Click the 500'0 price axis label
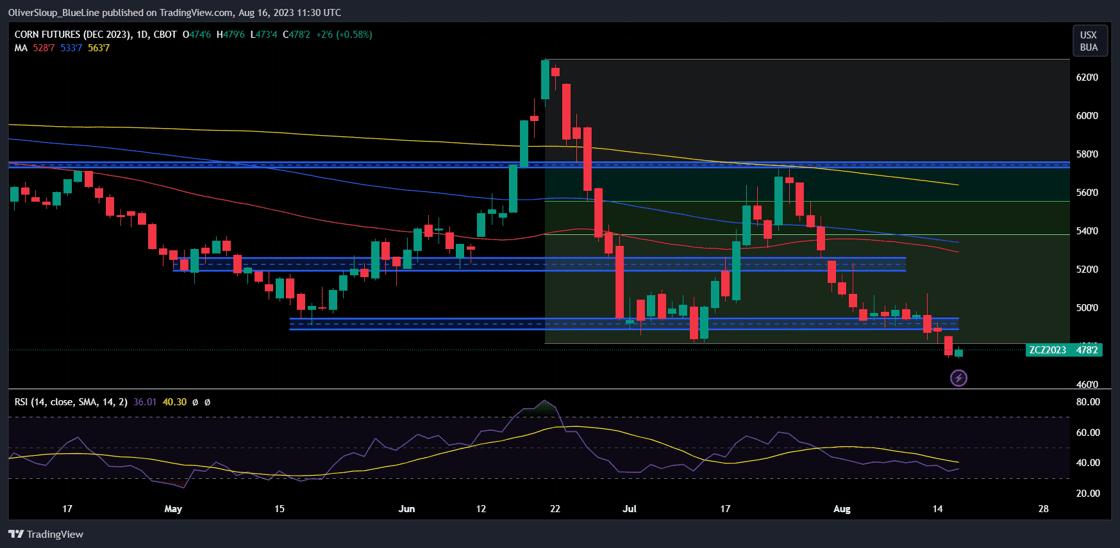1120x548 pixels. [x=1086, y=308]
